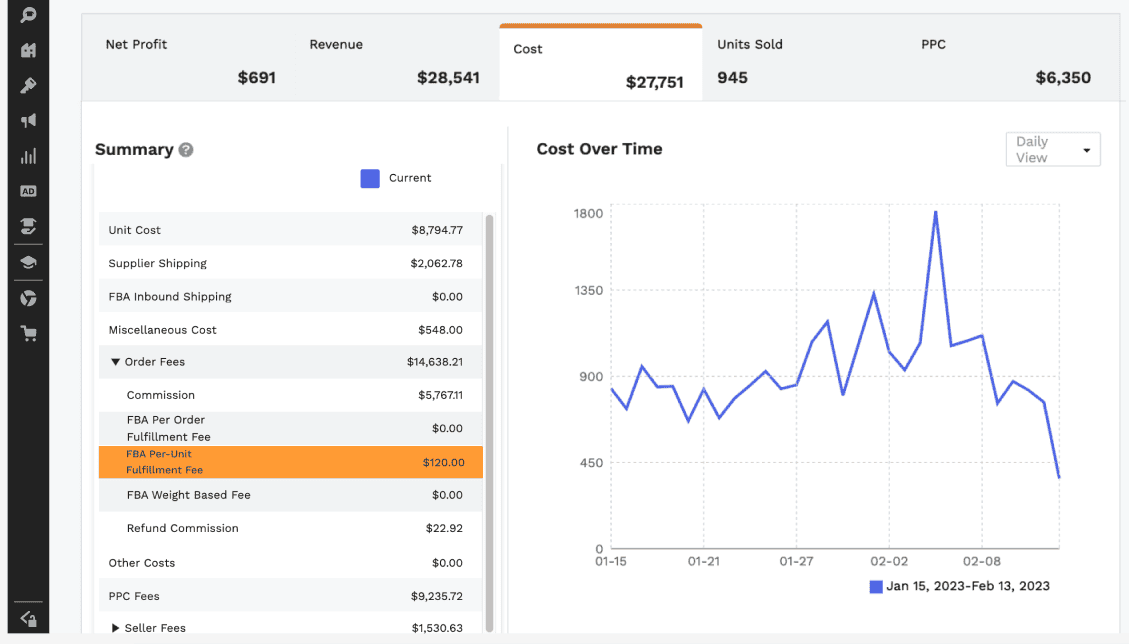Screen dimensions: 1129x644
Task: Expand the Seller Fees row
Action: (x=116, y=628)
